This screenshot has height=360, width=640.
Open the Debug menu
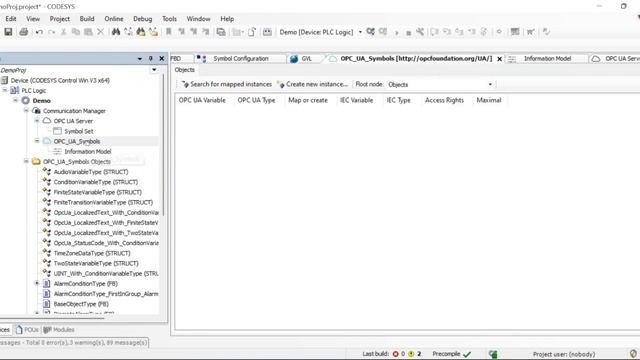click(x=142, y=19)
